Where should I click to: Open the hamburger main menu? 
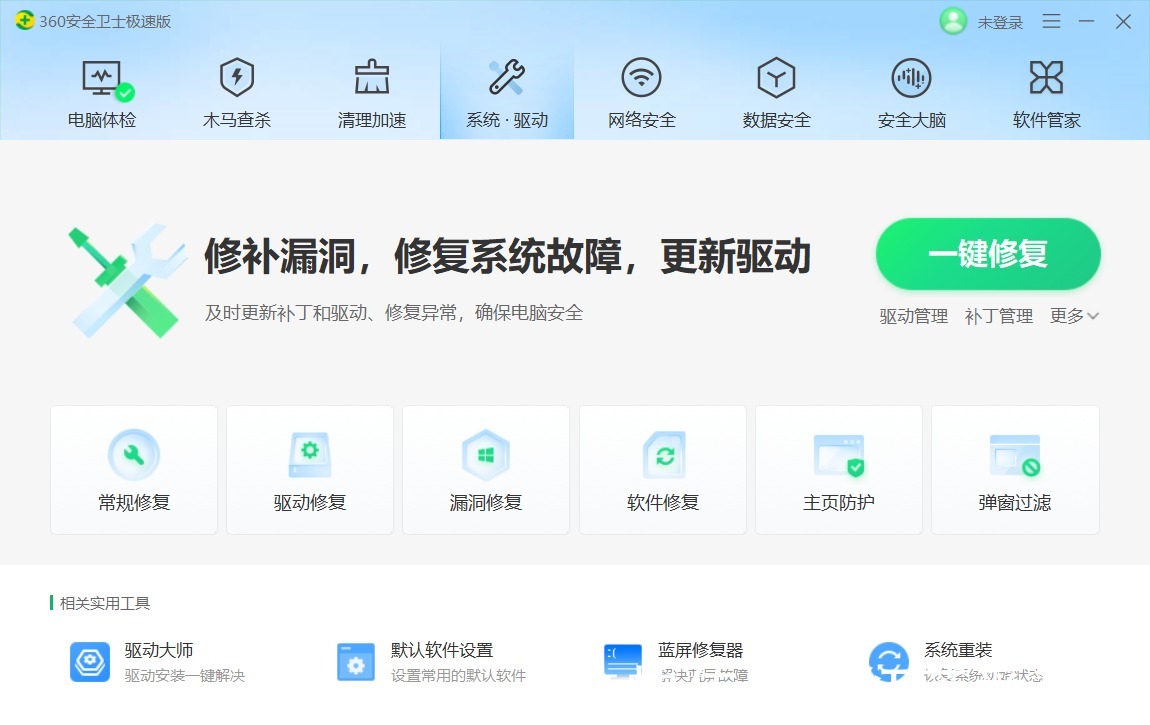tap(1052, 21)
